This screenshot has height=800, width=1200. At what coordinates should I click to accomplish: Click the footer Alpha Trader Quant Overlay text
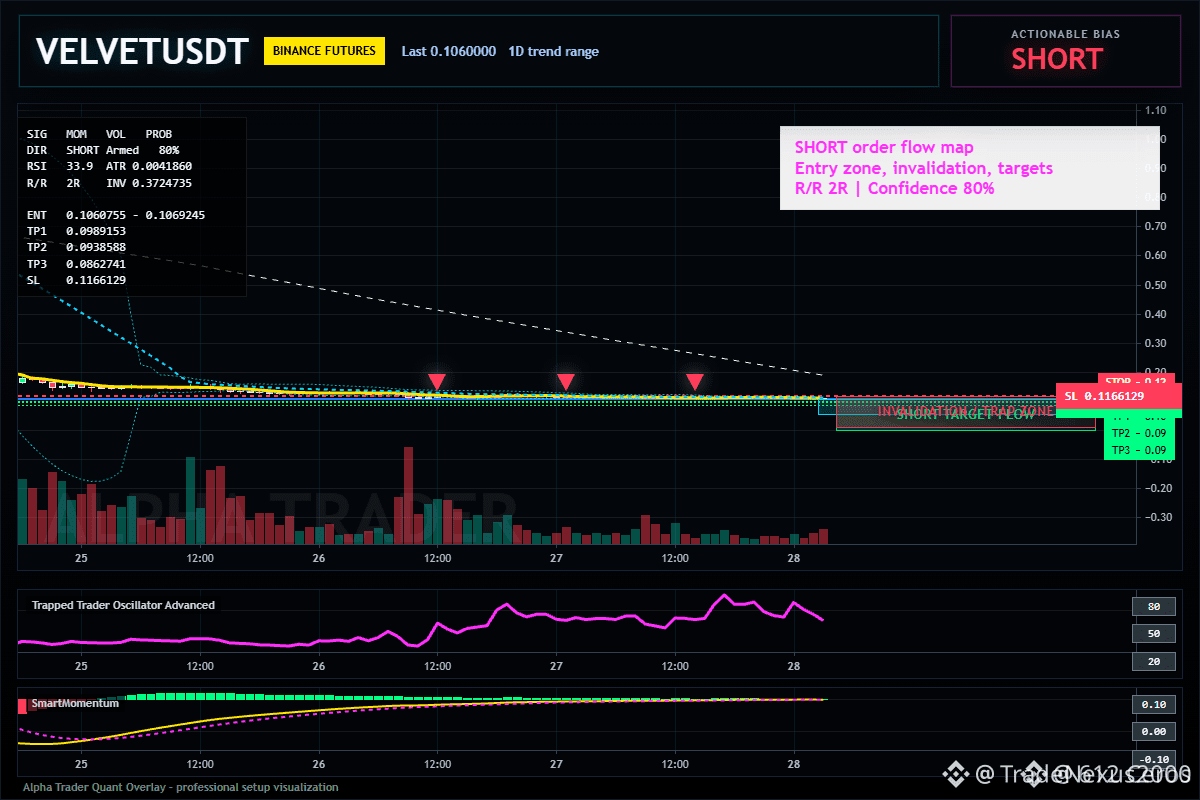coord(181,787)
